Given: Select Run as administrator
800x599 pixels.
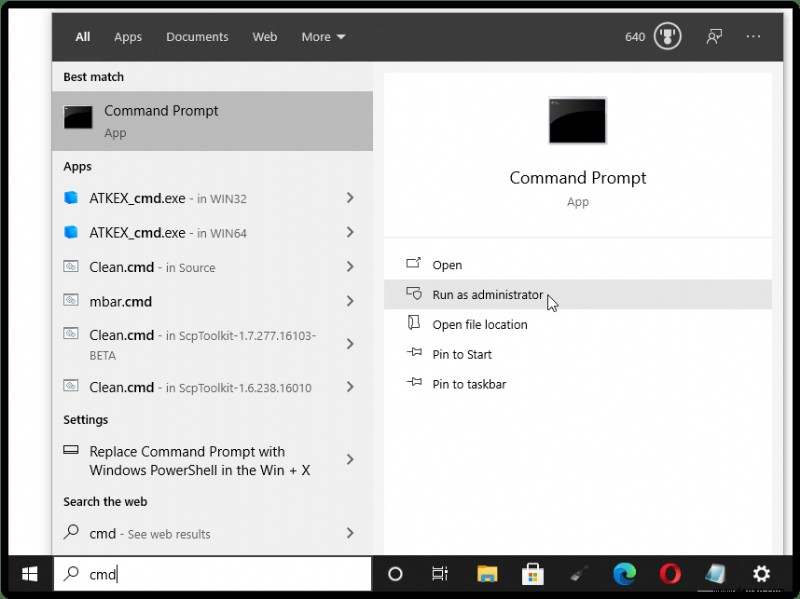Looking at the screenshot, I should [x=578, y=294].
